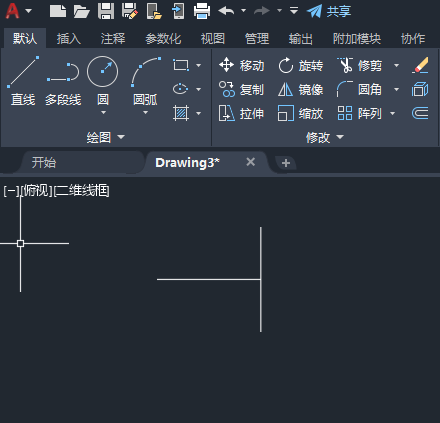Screen dimensions: 440x423
Task: Open the Rectangle tool dropdown arrow
Action: [x=198, y=65]
